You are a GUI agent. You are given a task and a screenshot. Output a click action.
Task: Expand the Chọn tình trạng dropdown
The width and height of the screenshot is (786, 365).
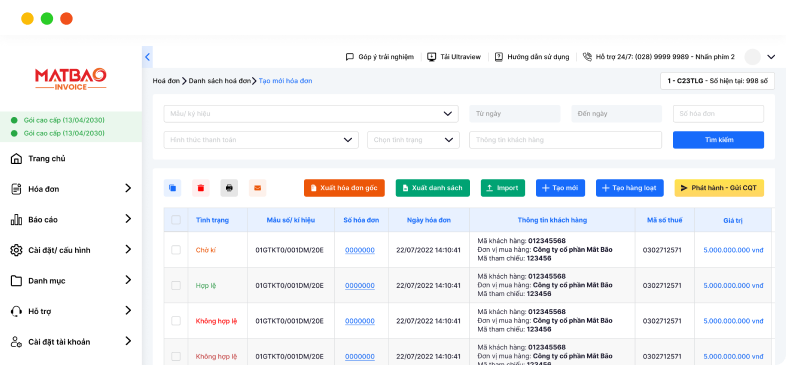click(x=413, y=140)
